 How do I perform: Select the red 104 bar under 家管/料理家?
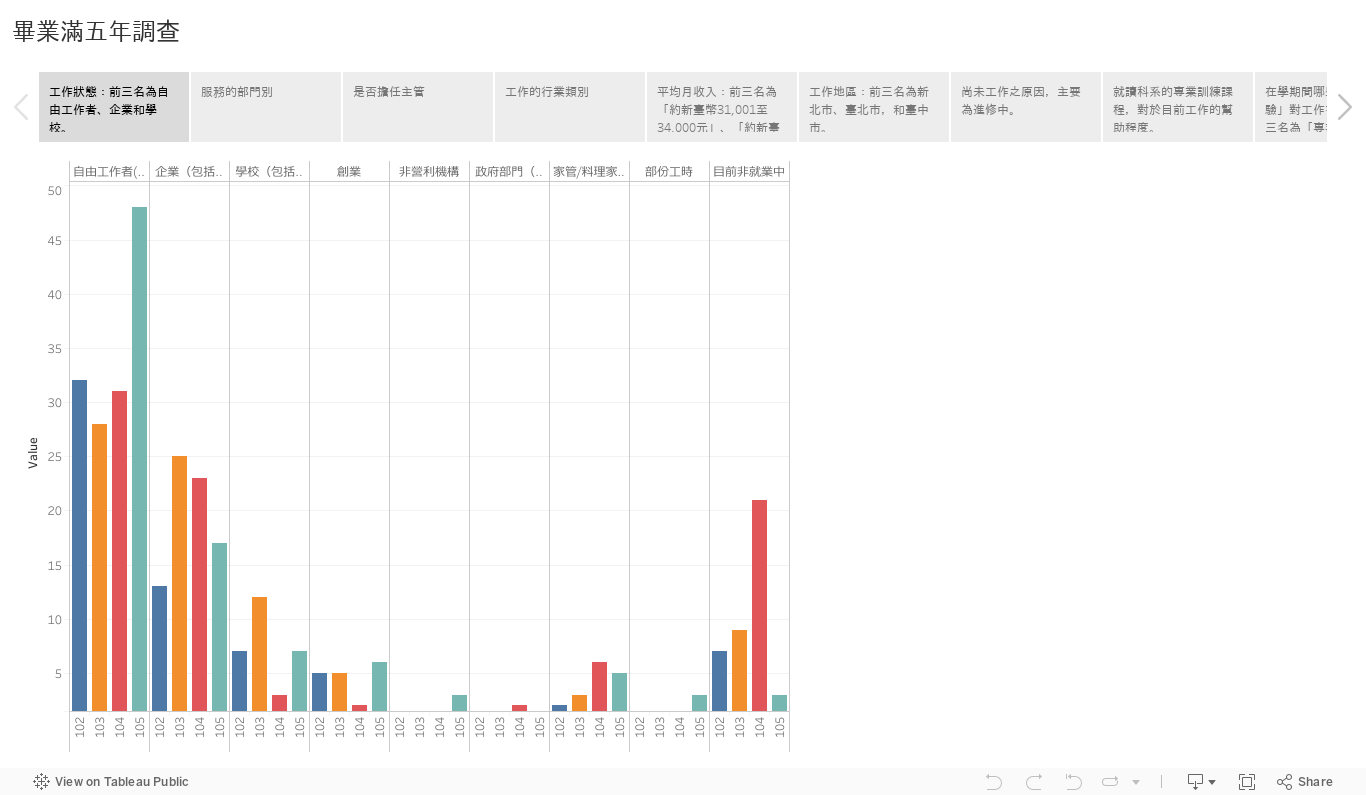(599, 687)
